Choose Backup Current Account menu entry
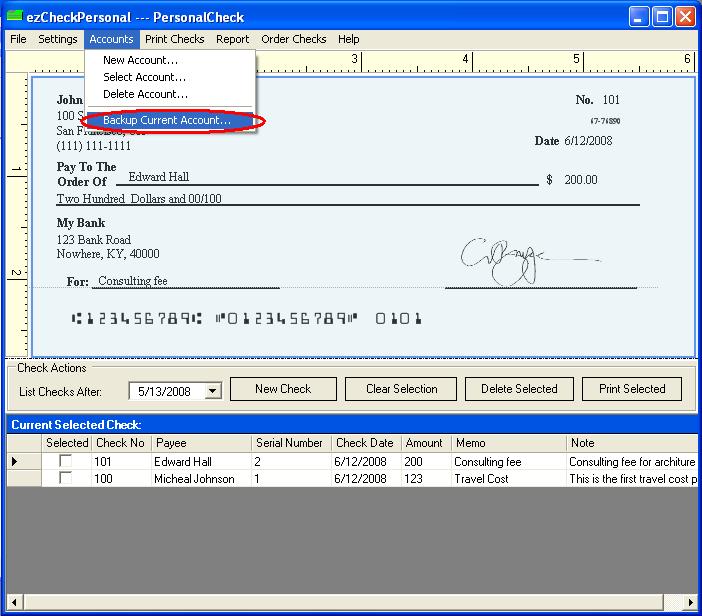Image resolution: width=702 pixels, height=616 pixels. pos(167,121)
